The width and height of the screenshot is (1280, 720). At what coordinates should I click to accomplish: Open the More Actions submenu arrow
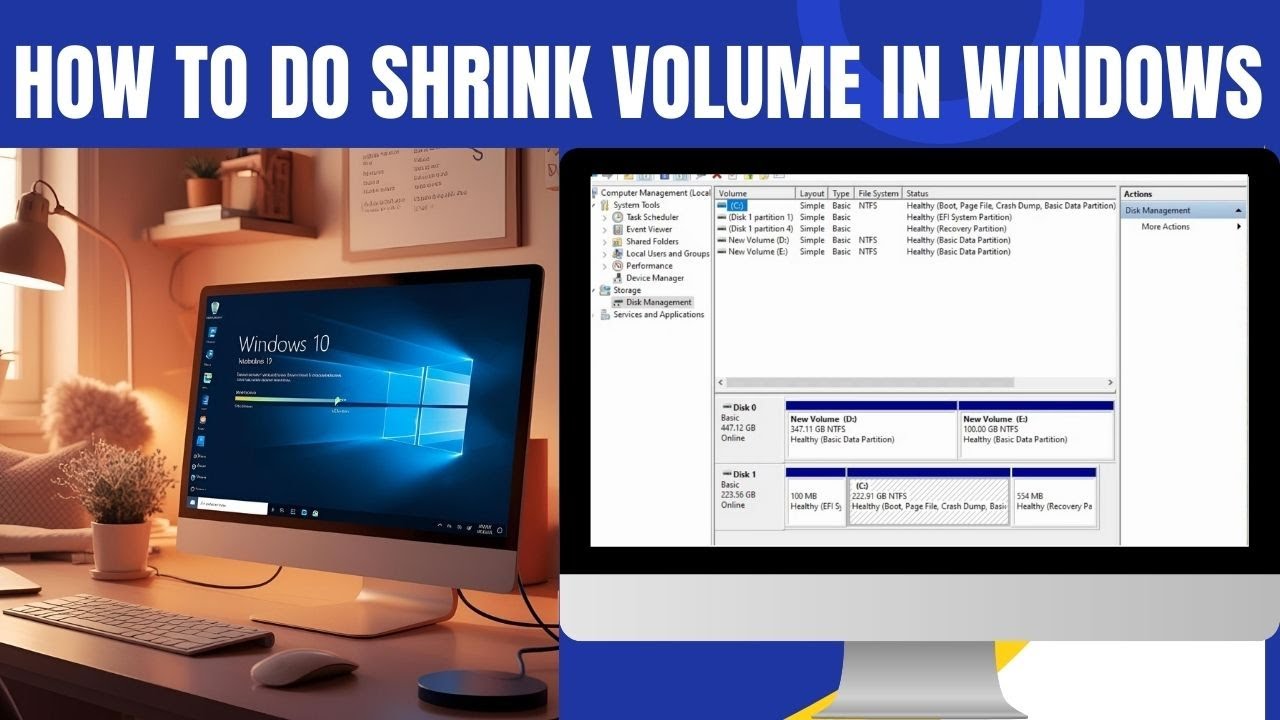tap(1239, 226)
